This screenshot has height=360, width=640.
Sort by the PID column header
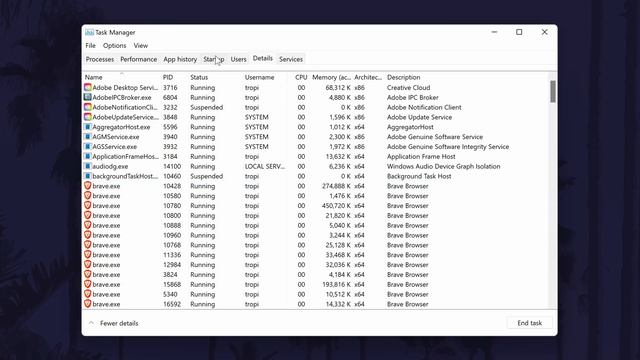coord(168,77)
